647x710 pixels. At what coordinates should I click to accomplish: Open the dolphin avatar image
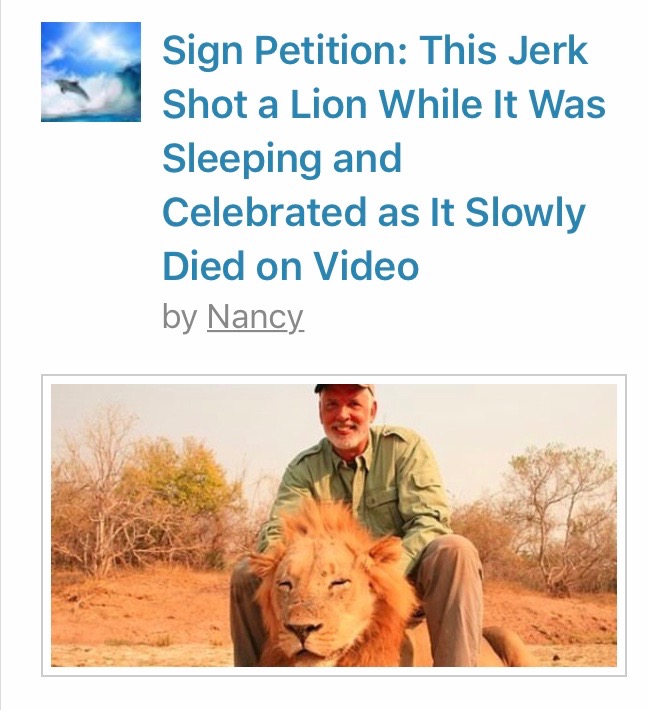pos(91,72)
